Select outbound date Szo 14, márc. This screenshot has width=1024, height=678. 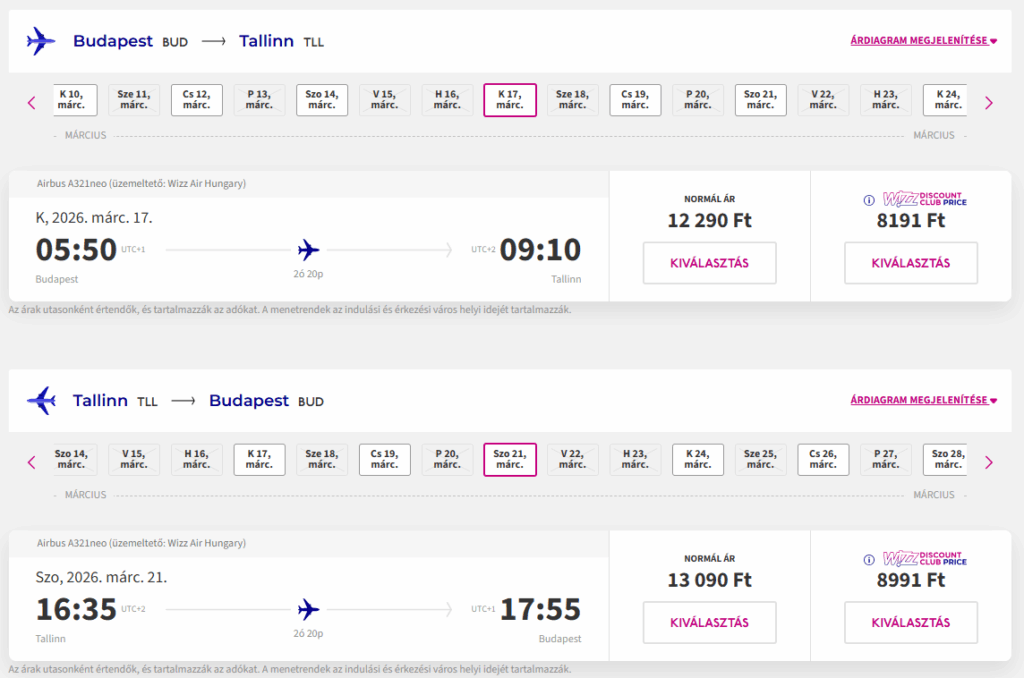(x=322, y=100)
